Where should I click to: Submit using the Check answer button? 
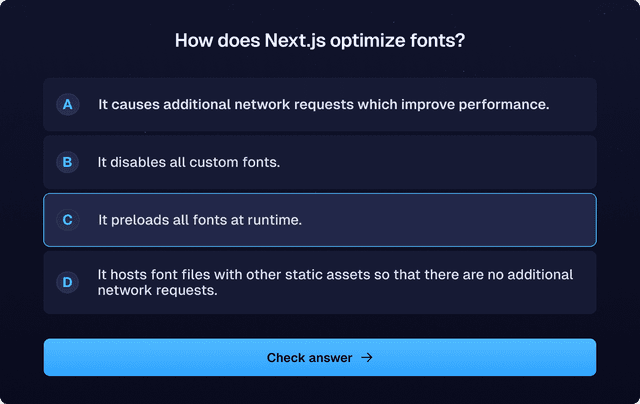coord(320,357)
